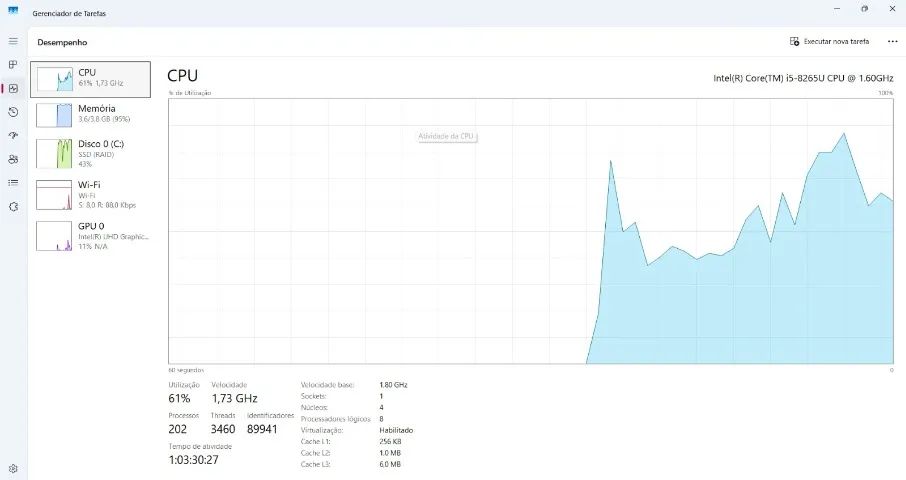Click the Cache L3 6,0 MB value
The image size is (906, 480).
(390, 464)
